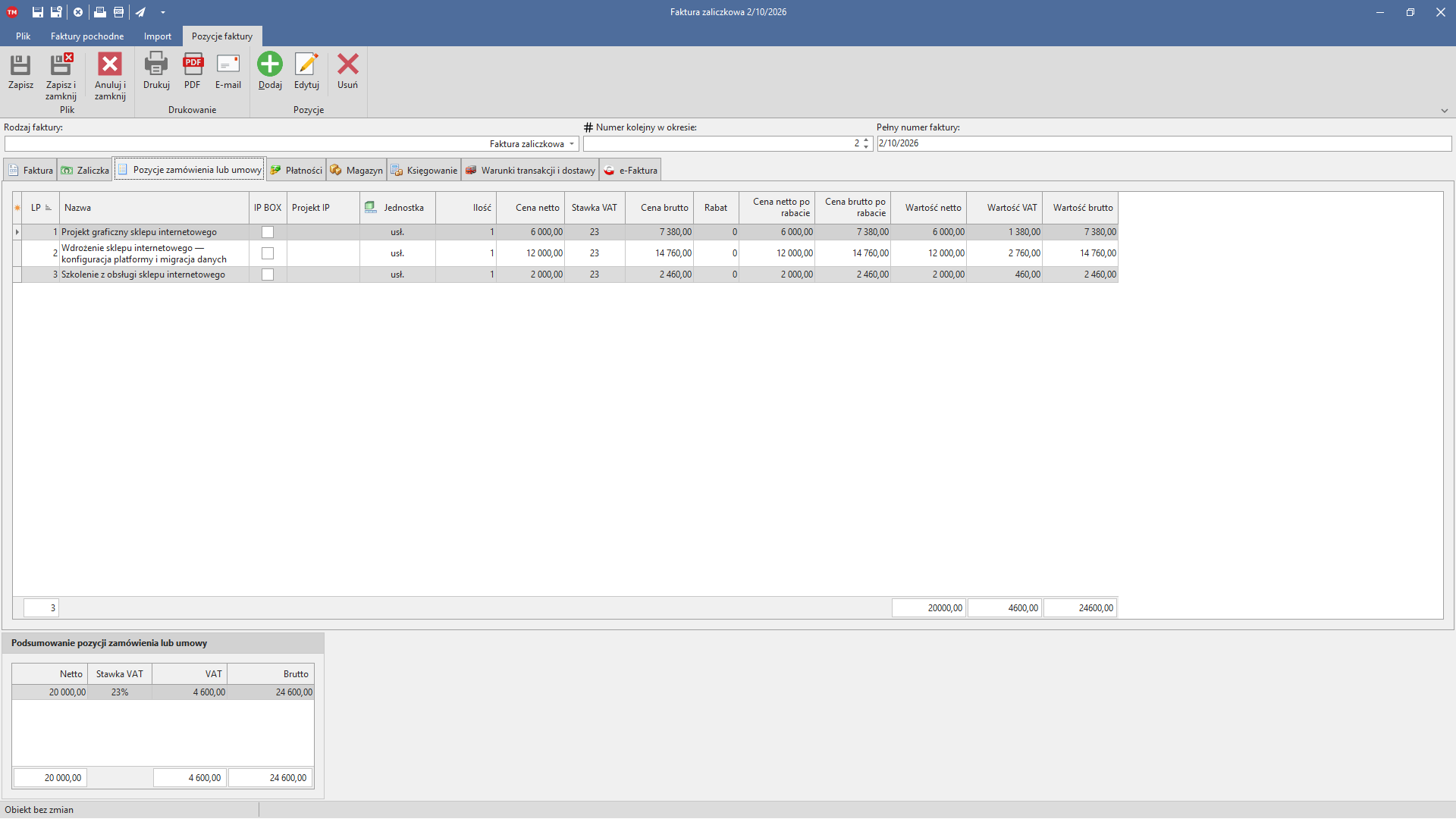Sort by the LP column header

(x=41, y=208)
